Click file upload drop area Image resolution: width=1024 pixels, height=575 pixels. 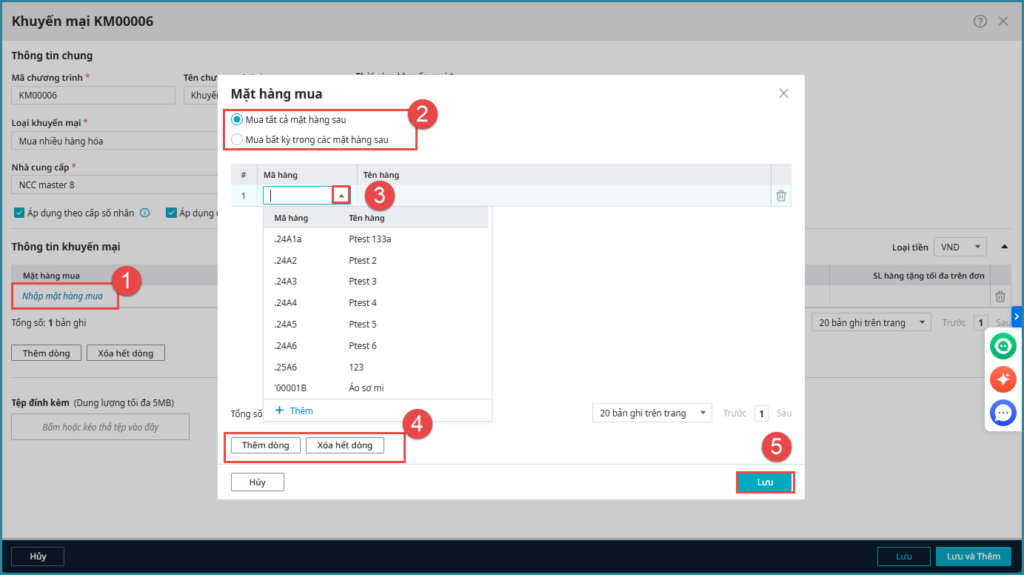pos(101,427)
